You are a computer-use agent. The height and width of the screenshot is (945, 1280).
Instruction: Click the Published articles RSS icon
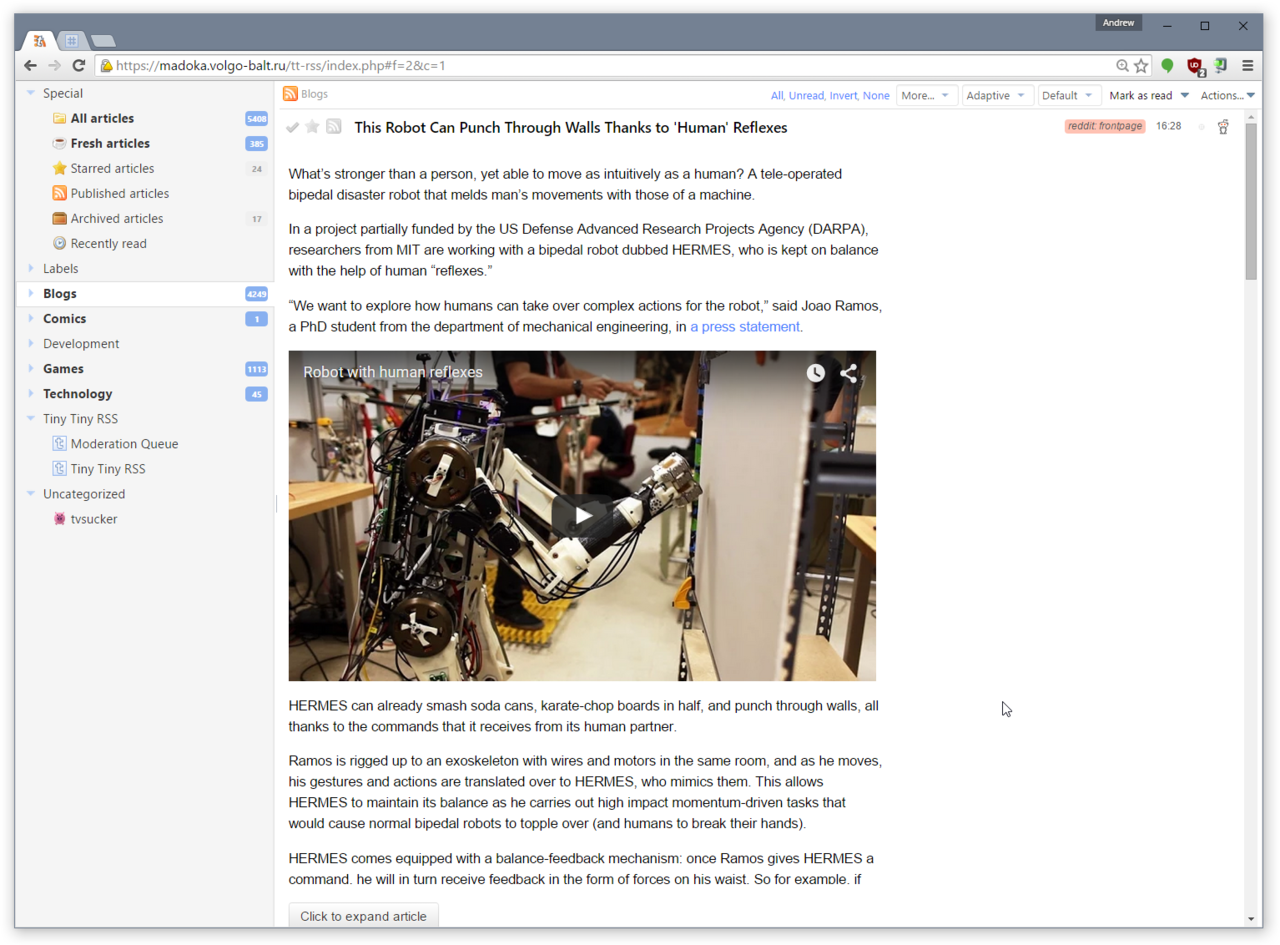pos(60,193)
